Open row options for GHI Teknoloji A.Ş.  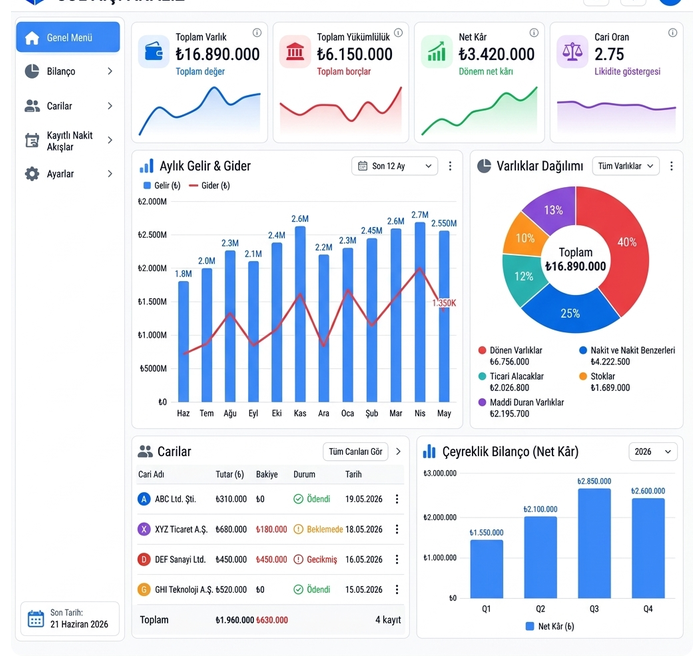397,589
